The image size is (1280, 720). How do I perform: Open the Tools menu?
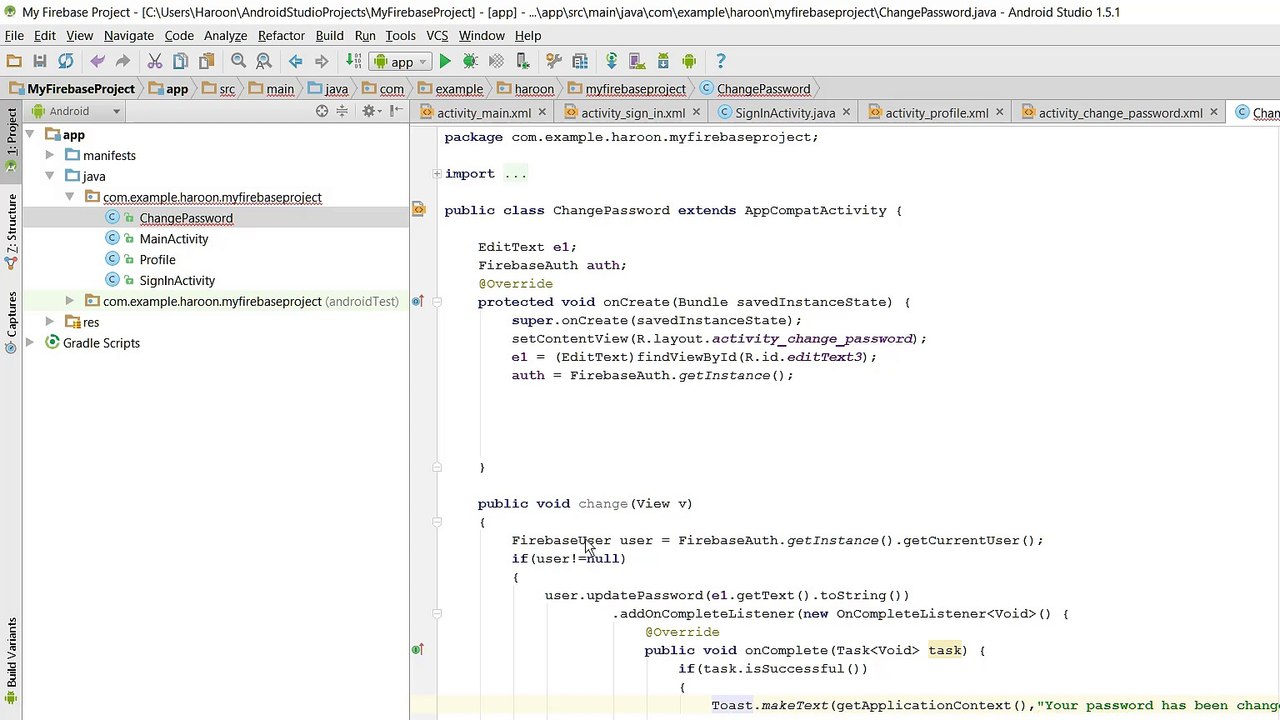400,35
